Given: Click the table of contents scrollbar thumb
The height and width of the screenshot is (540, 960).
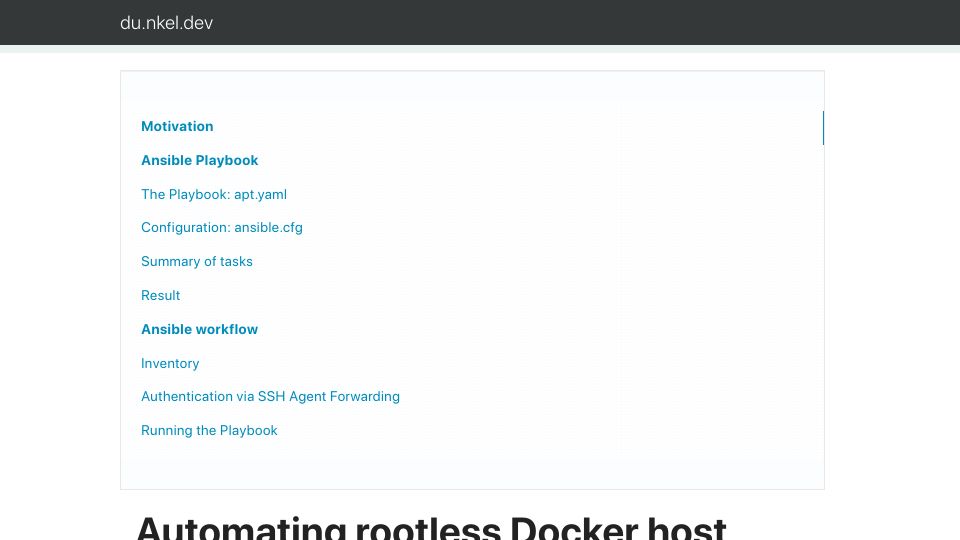Looking at the screenshot, I should pyautogui.click(x=823, y=128).
